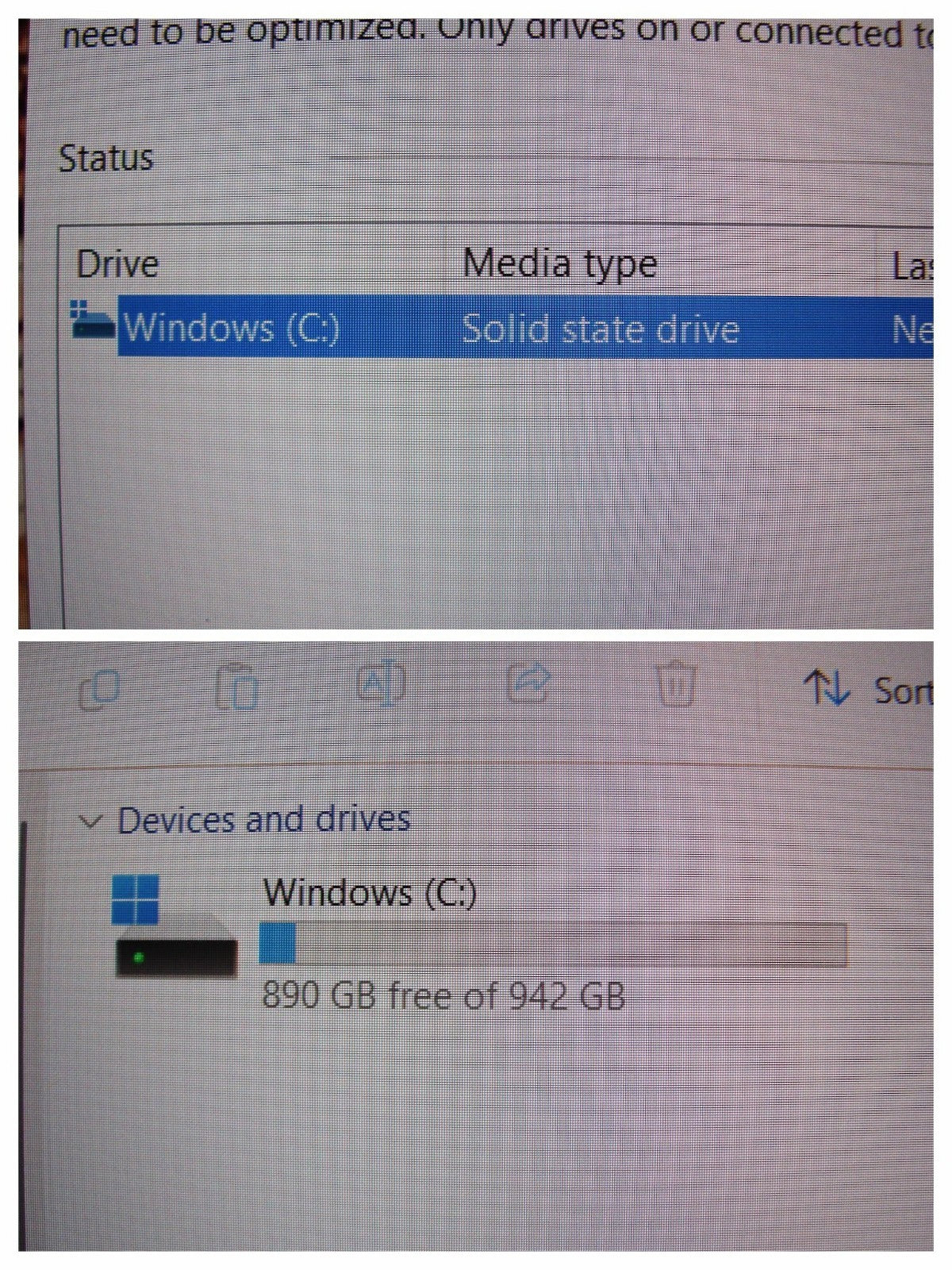Click the 890 GB free of 942 GB text
This screenshot has width=952, height=1270.
pyautogui.click(x=443, y=995)
